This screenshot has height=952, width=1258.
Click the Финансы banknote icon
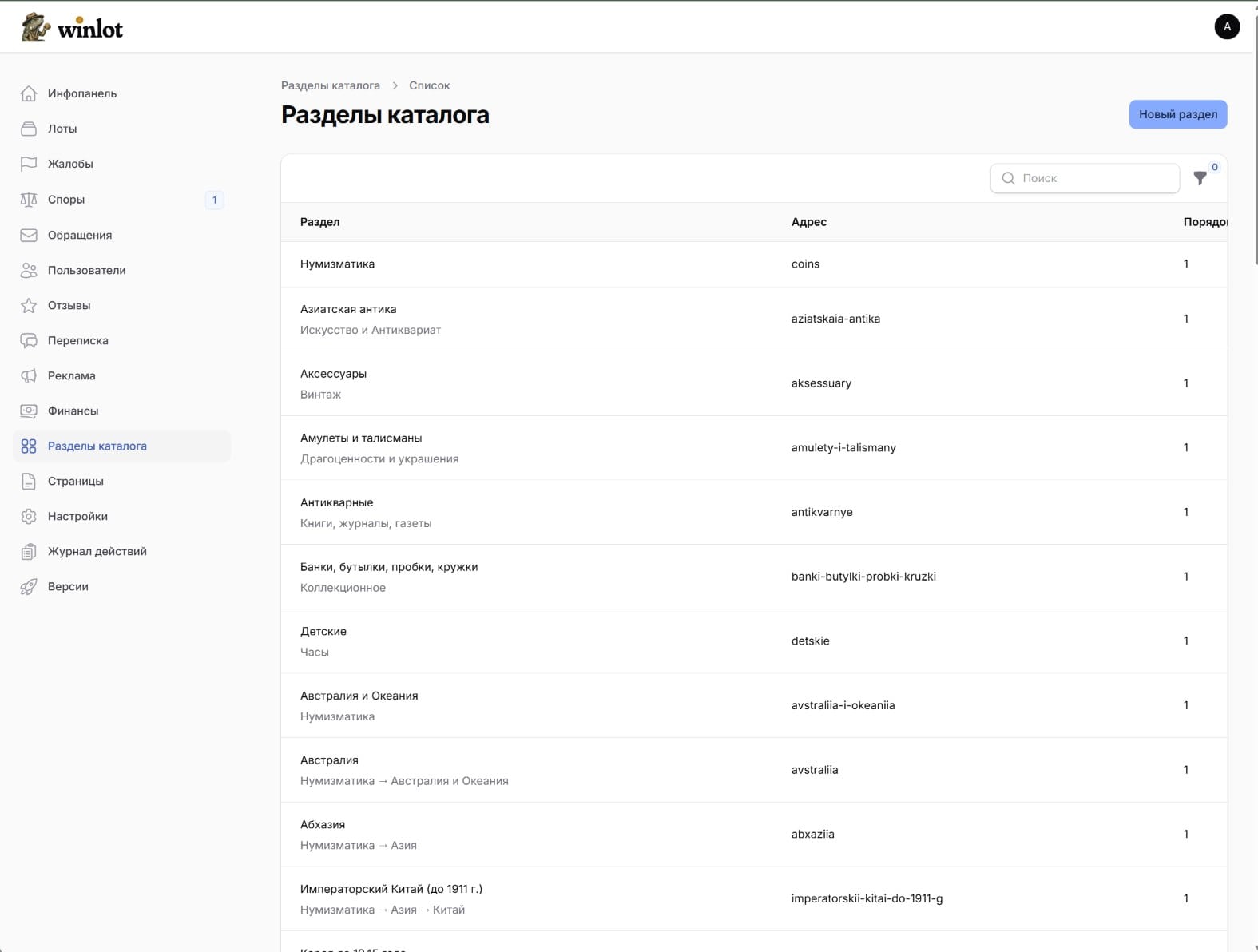pos(29,411)
